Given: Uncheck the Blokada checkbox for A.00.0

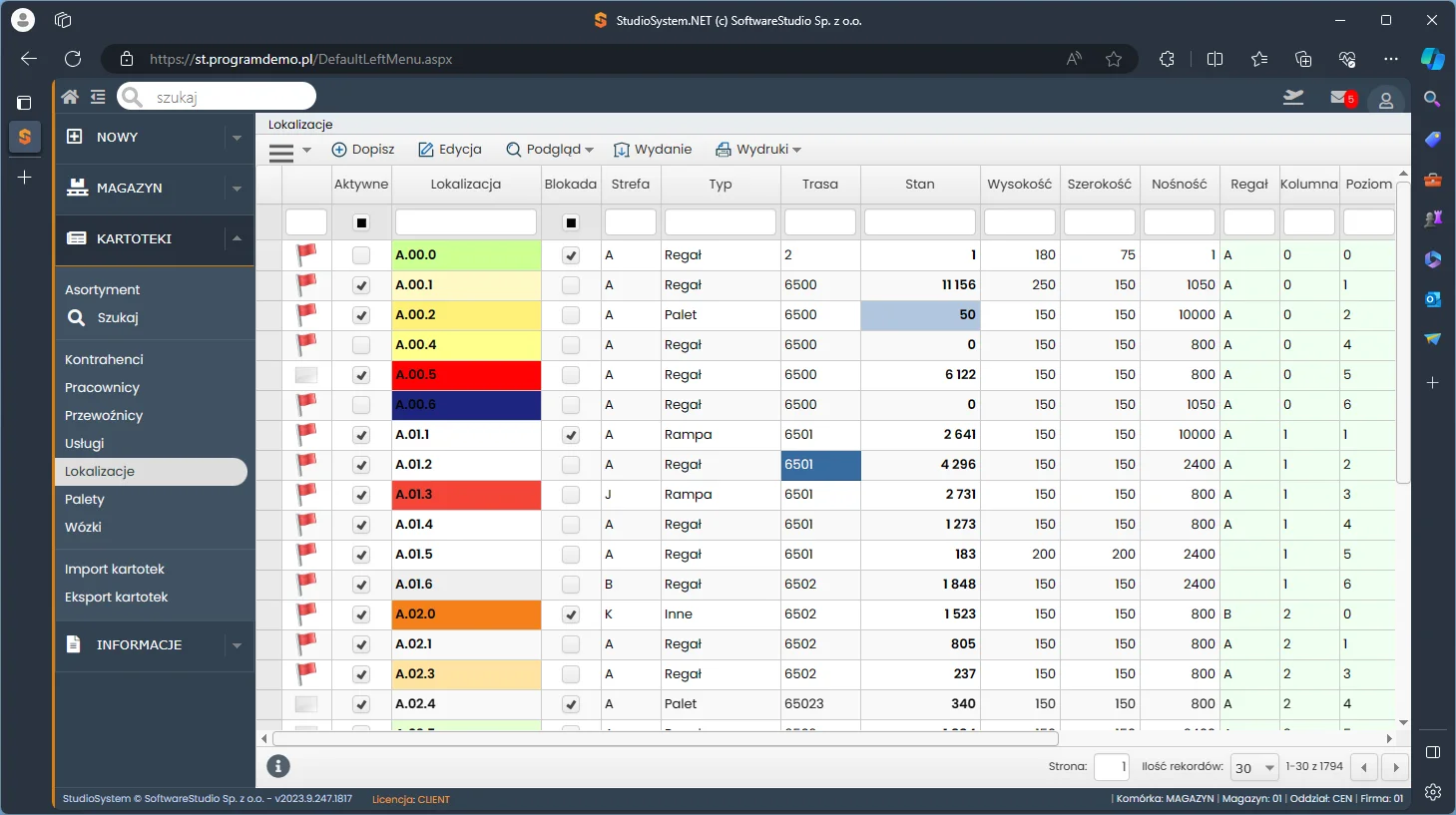Looking at the screenshot, I should click(571, 255).
